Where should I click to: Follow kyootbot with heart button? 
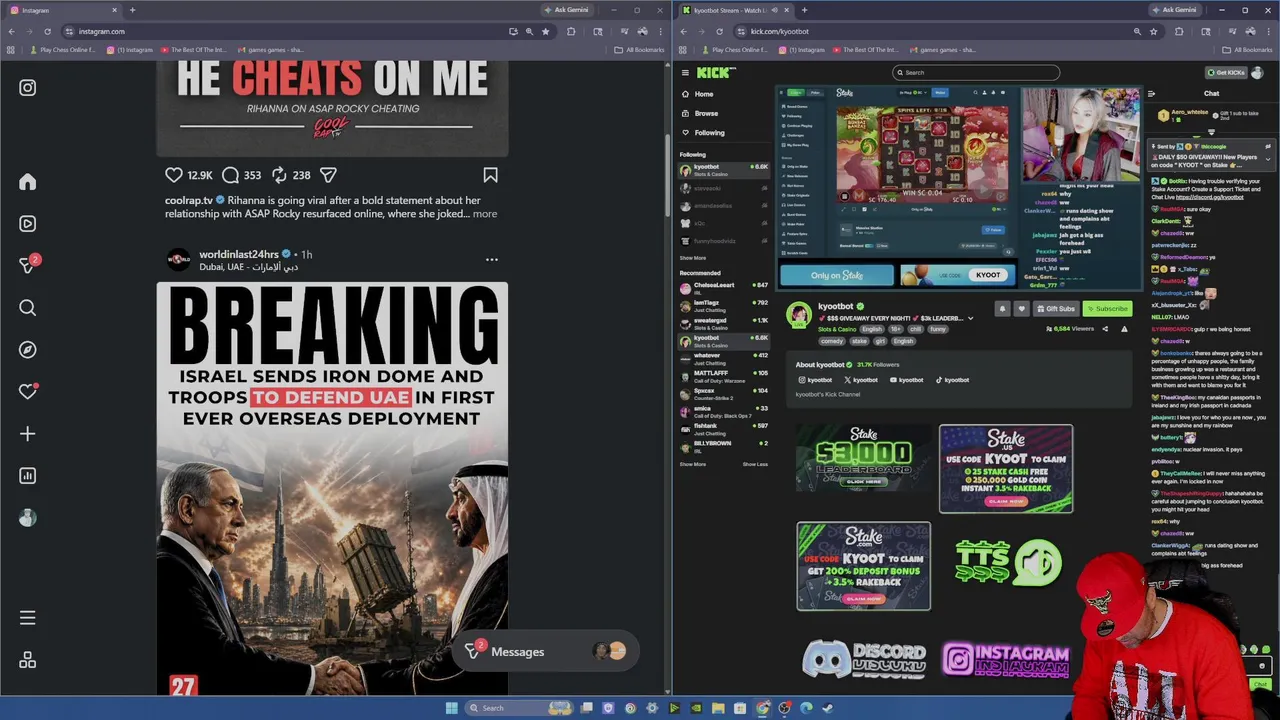click(x=1021, y=309)
